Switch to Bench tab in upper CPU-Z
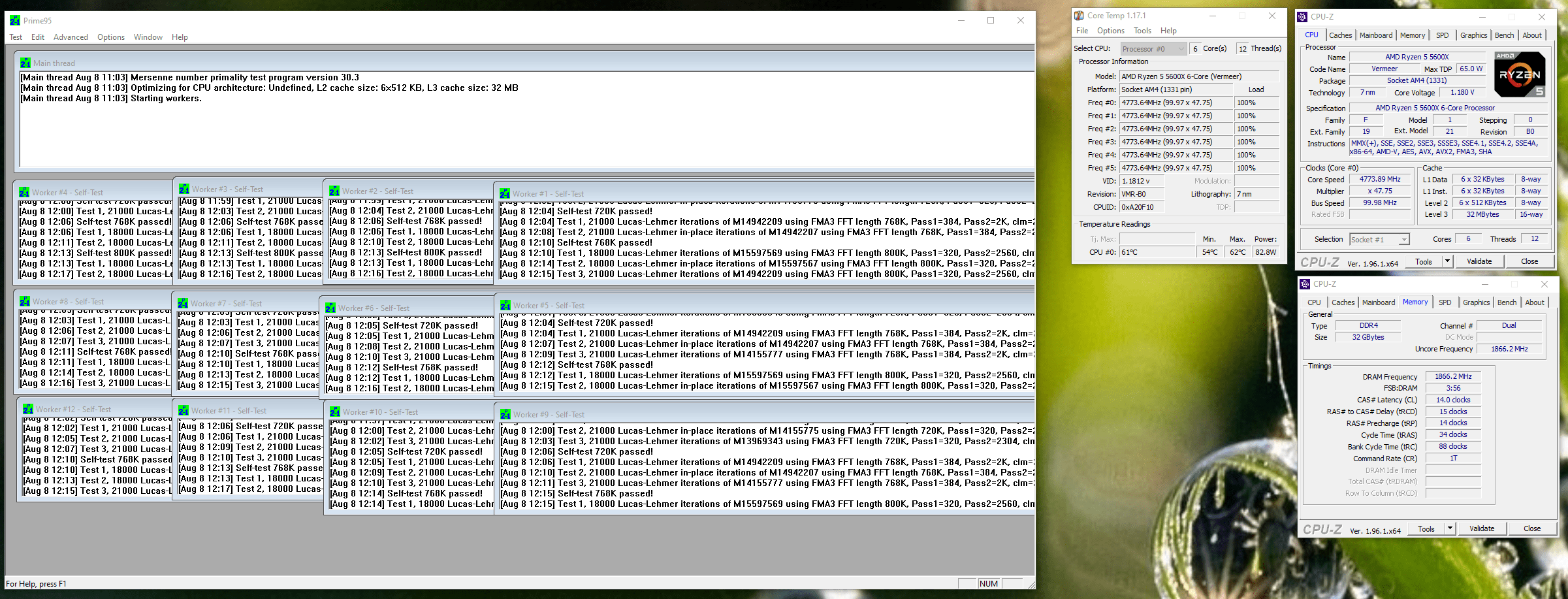The height and width of the screenshot is (599, 1568). [x=1504, y=35]
